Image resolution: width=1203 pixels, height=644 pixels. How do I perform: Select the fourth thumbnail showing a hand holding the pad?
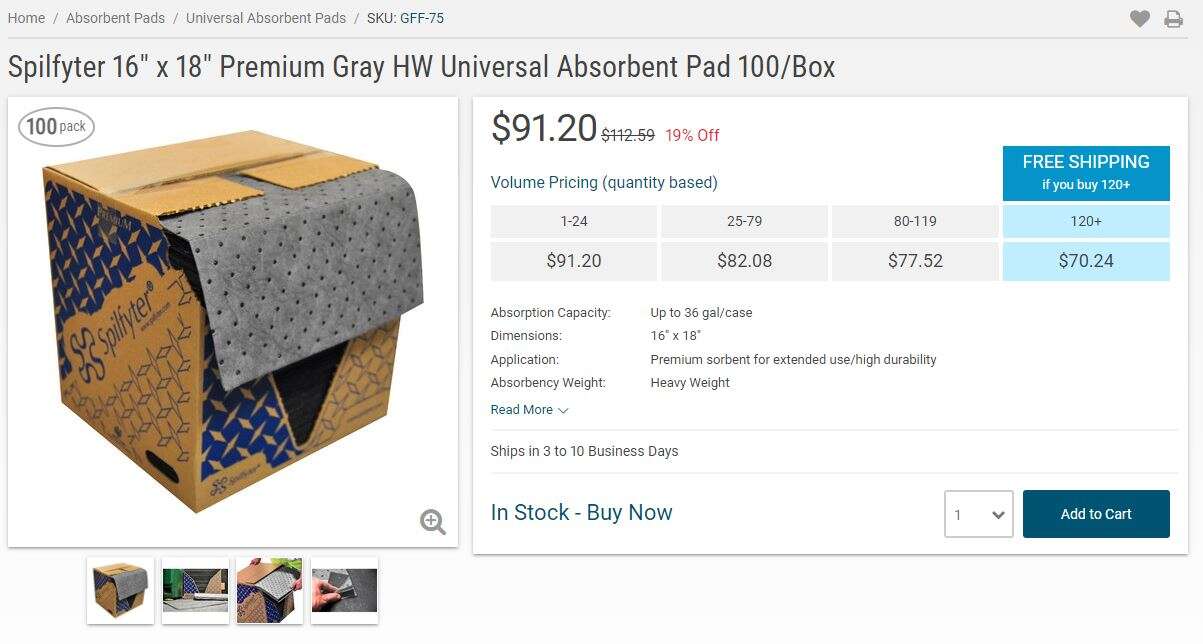click(345, 590)
